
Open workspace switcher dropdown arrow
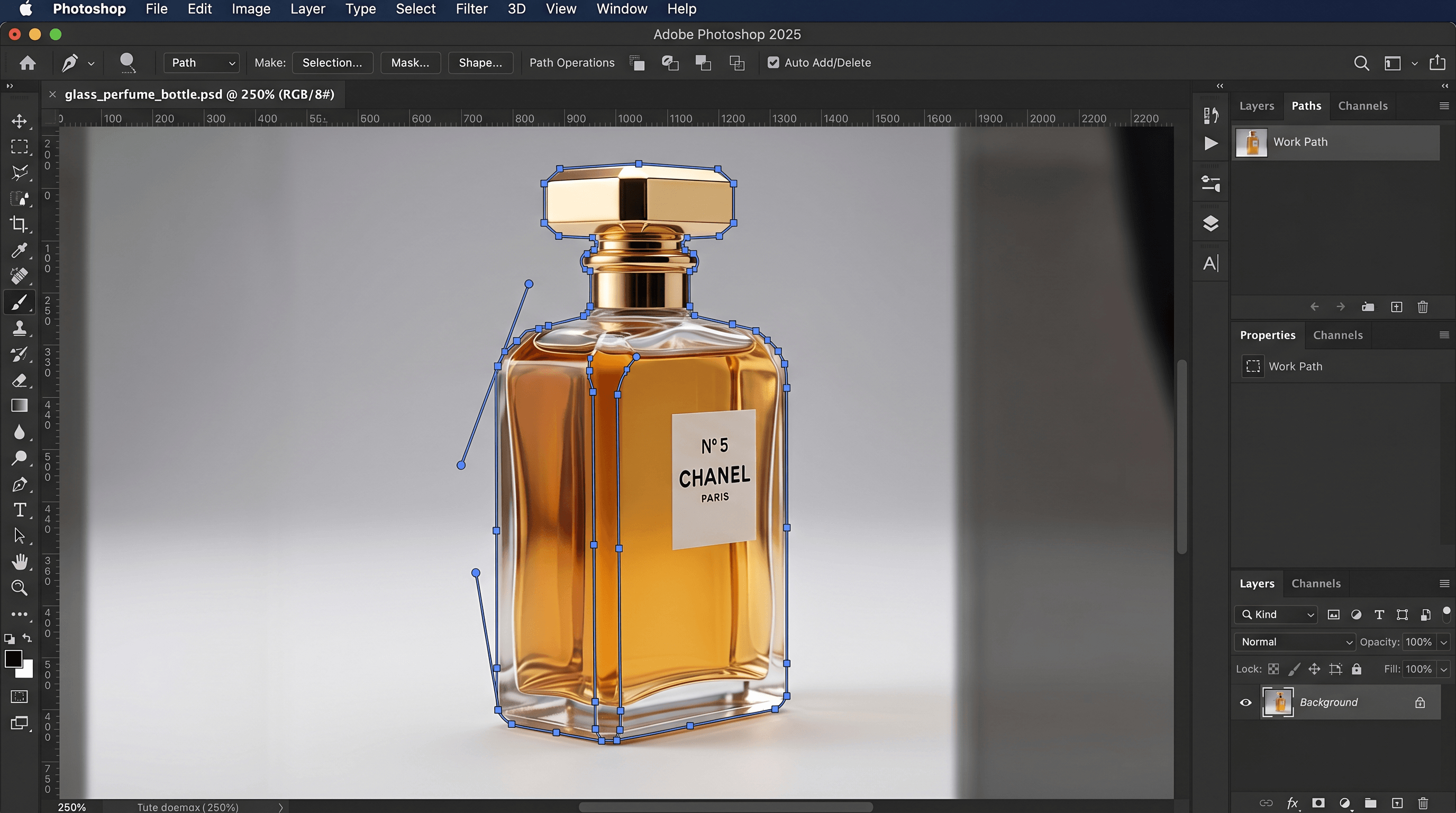(1414, 64)
